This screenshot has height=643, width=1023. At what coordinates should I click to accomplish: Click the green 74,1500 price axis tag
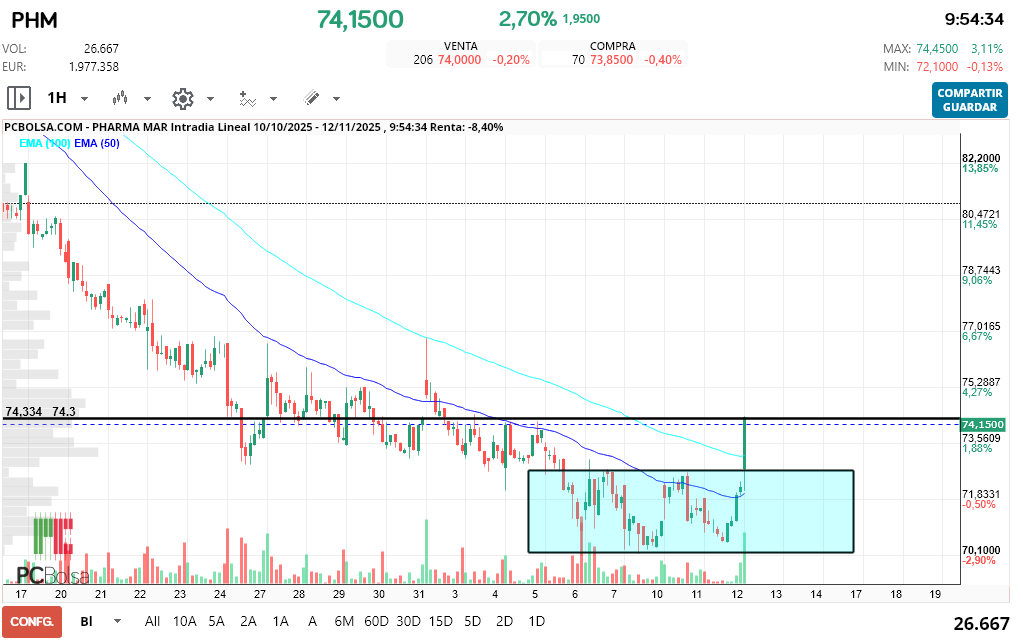click(983, 425)
